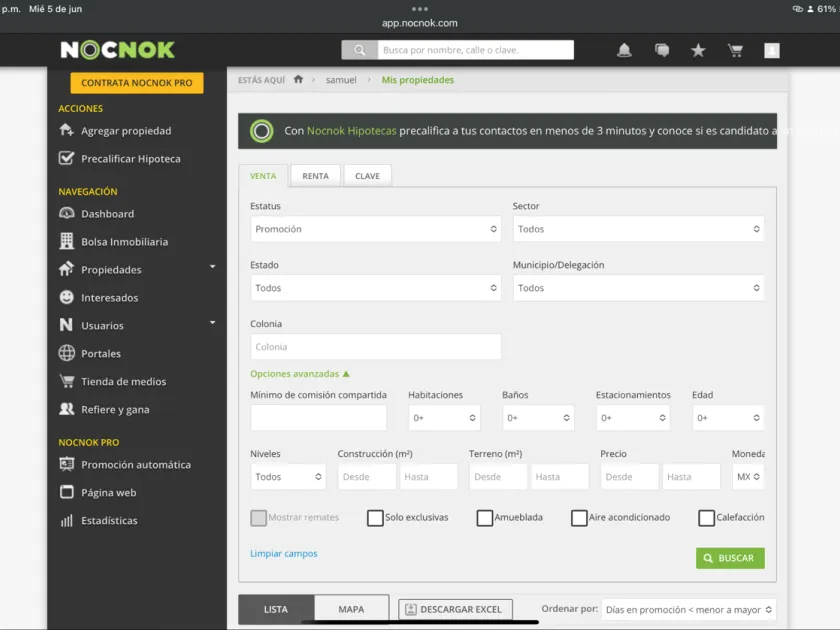
Task: Expand the Propiedades submenu arrow
Action: point(213,266)
